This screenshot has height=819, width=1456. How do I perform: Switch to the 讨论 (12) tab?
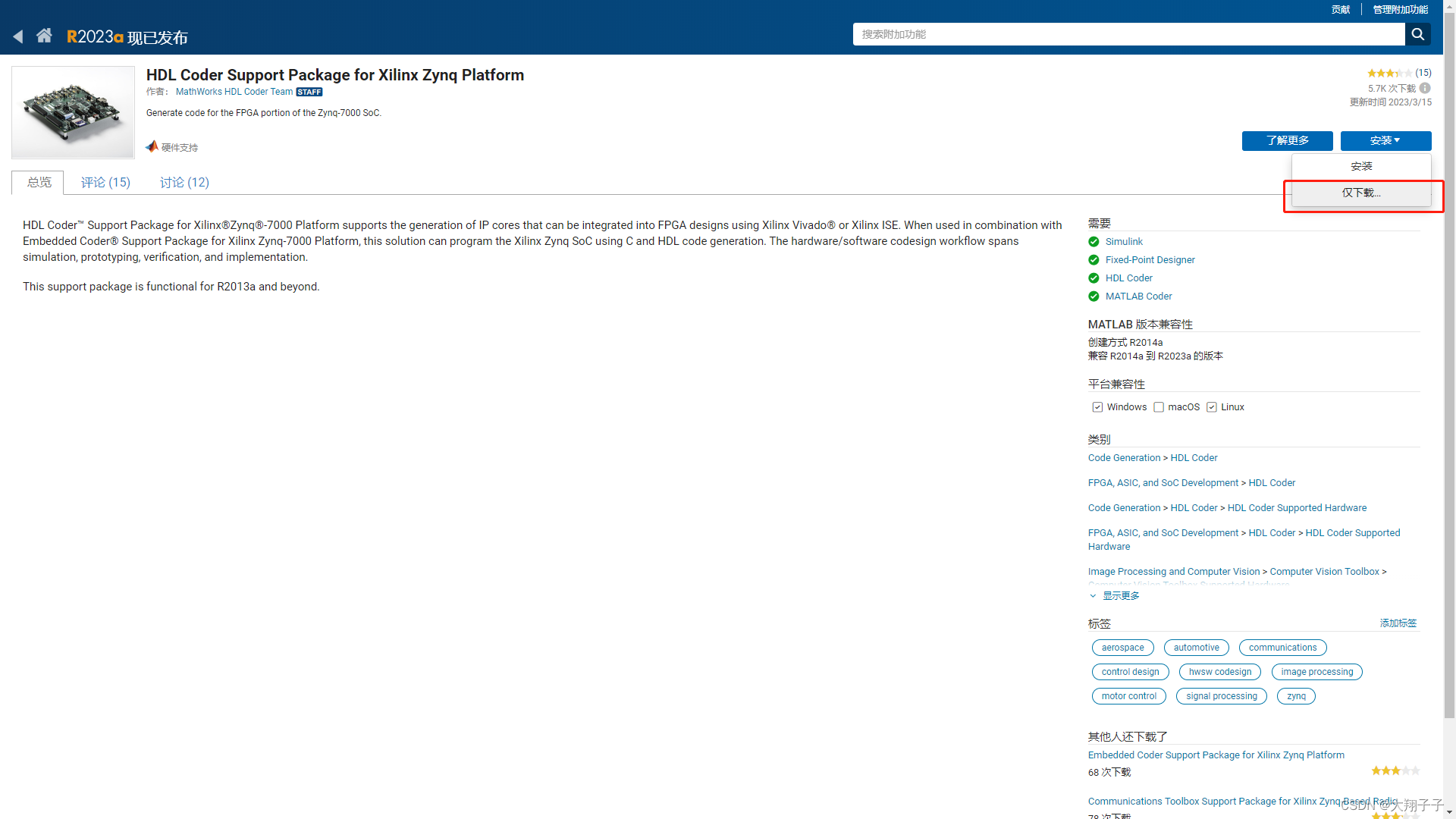pyautogui.click(x=184, y=183)
